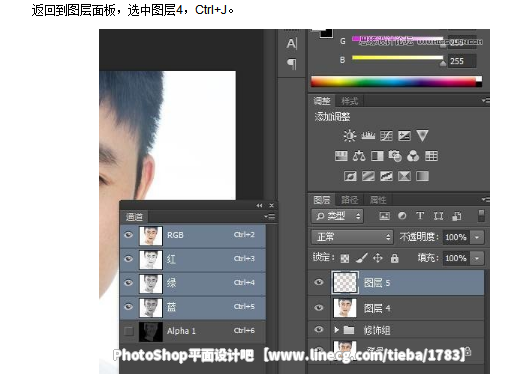Image resolution: width=521 pixels, height=374 pixels.
Task: Open the 填充 fill dropdown arrow
Action: pos(477,258)
